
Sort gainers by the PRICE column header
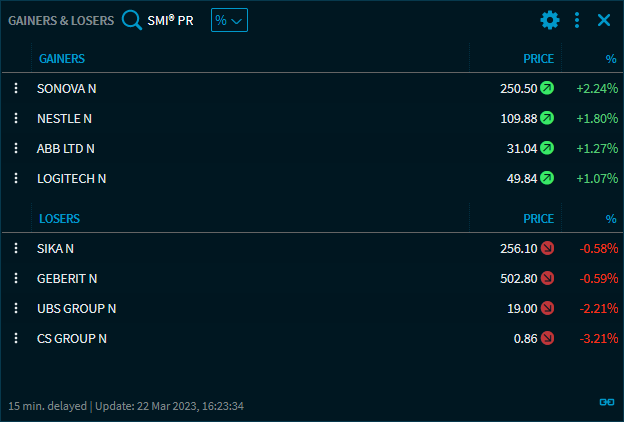coord(538,59)
